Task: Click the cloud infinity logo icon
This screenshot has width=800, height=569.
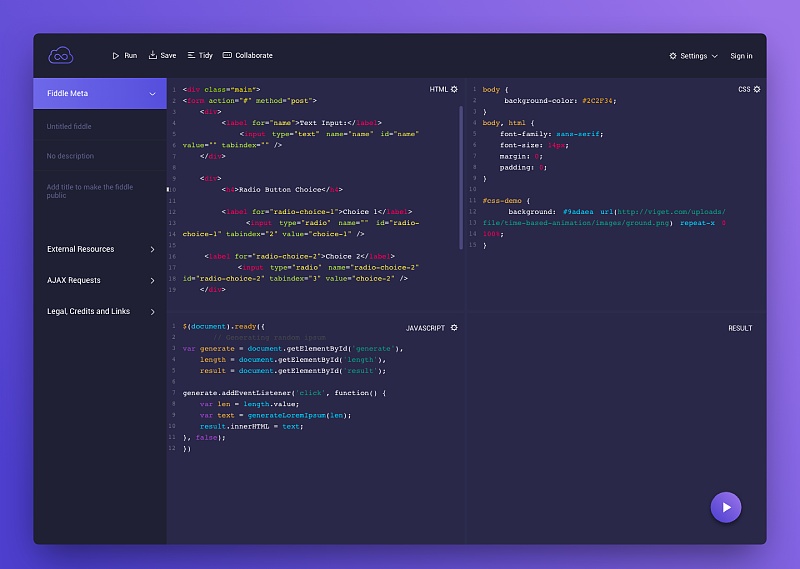Action: click(61, 55)
